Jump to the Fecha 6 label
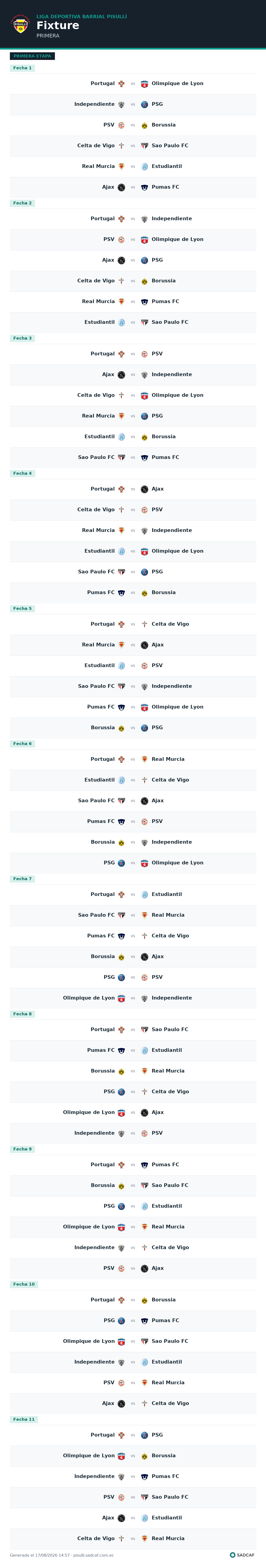 pyautogui.click(x=22, y=744)
